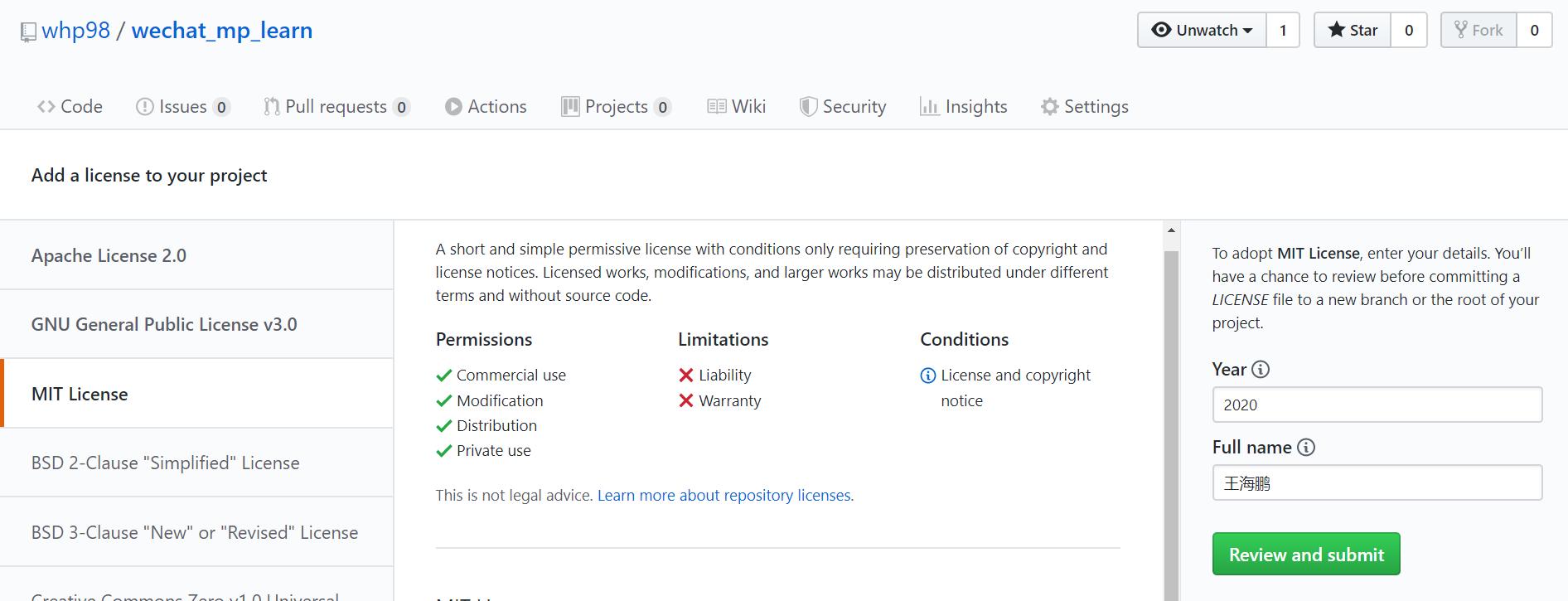Click the stargazers count 0
The width and height of the screenshot is (1568, 601).
[1409, 30]
